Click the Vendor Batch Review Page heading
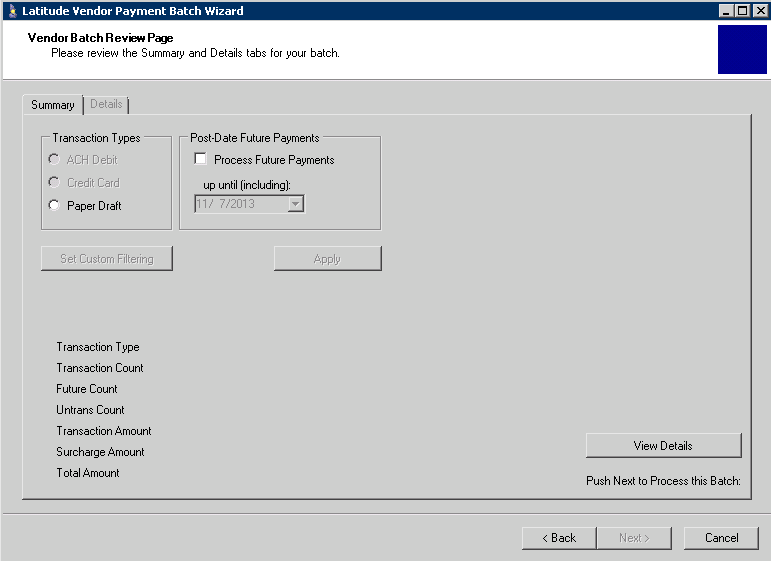The height and width of the screenshot is (561, 771). click(100, 38)
